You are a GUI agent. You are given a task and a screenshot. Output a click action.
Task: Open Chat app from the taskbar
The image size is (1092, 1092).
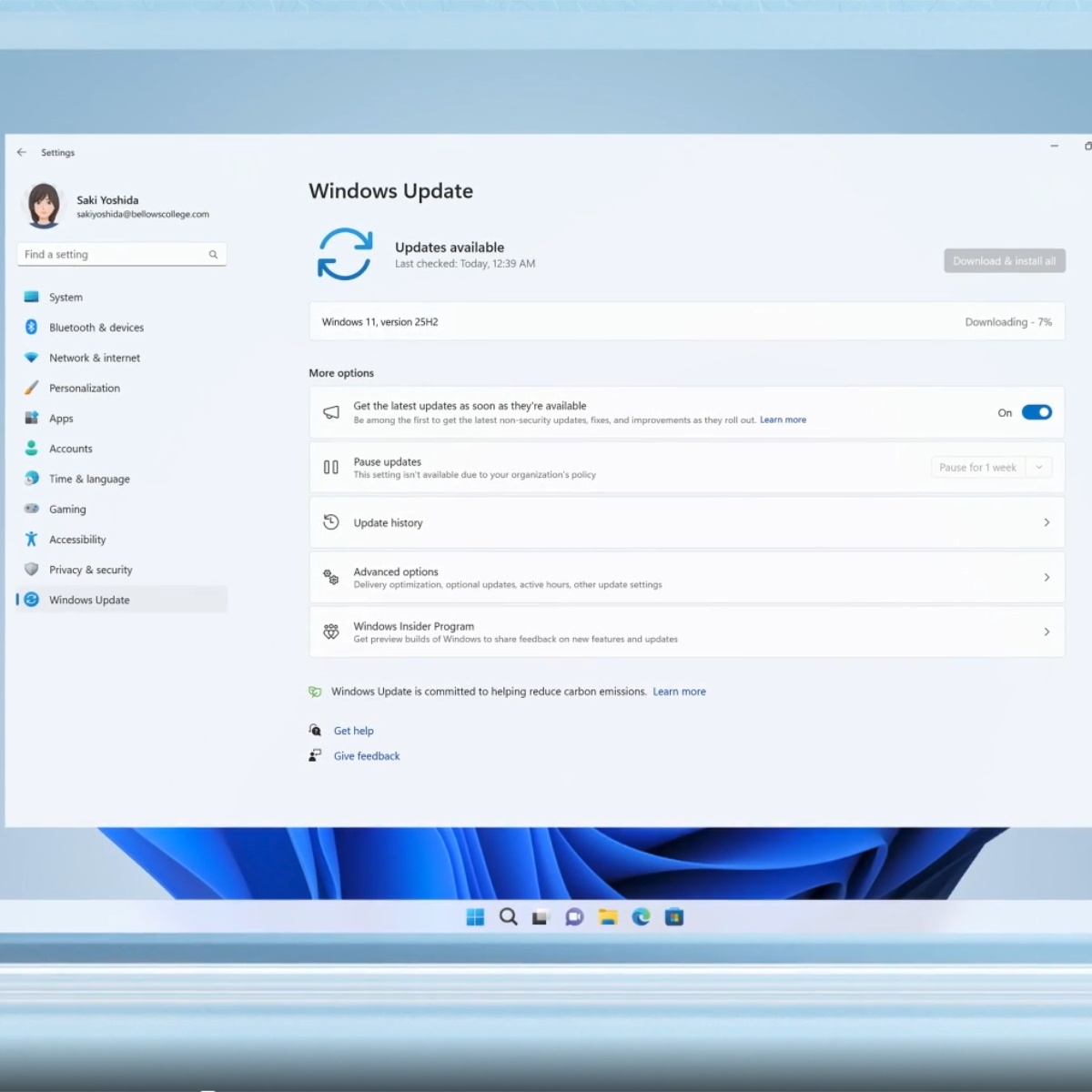[x=574, y=917]
